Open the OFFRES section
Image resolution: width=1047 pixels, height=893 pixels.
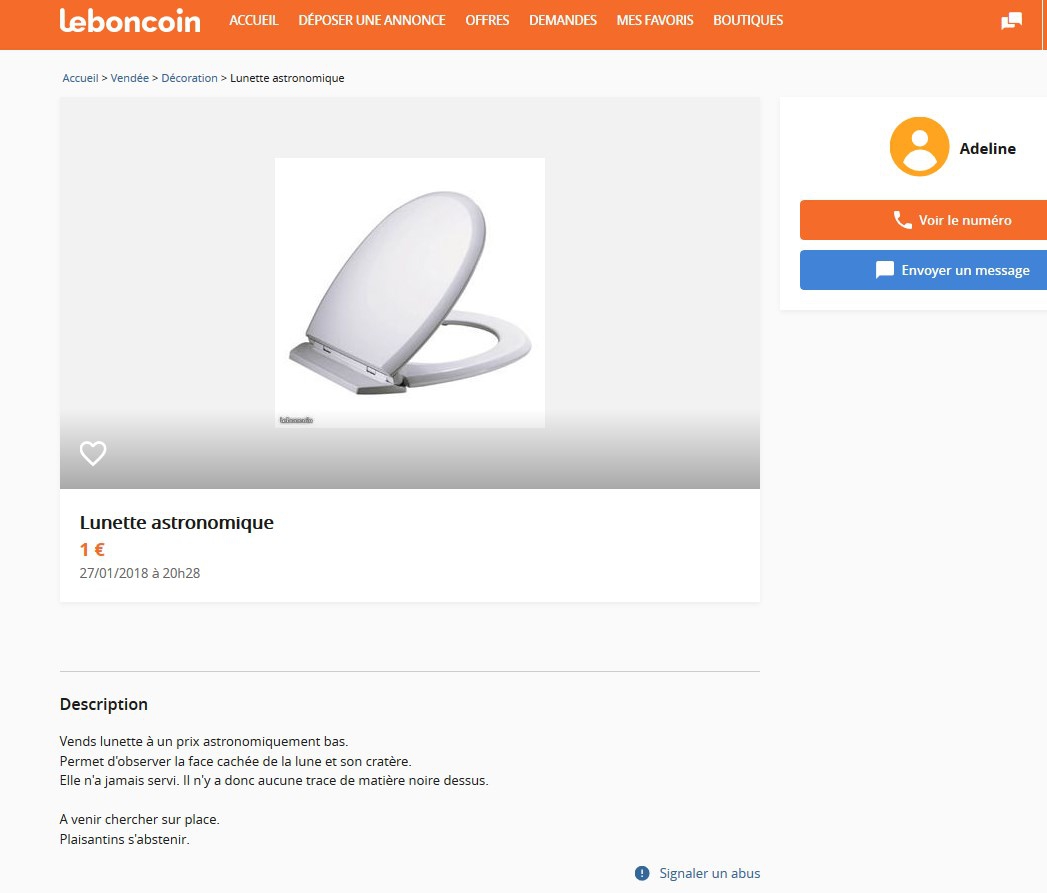(x=487, y=20)
